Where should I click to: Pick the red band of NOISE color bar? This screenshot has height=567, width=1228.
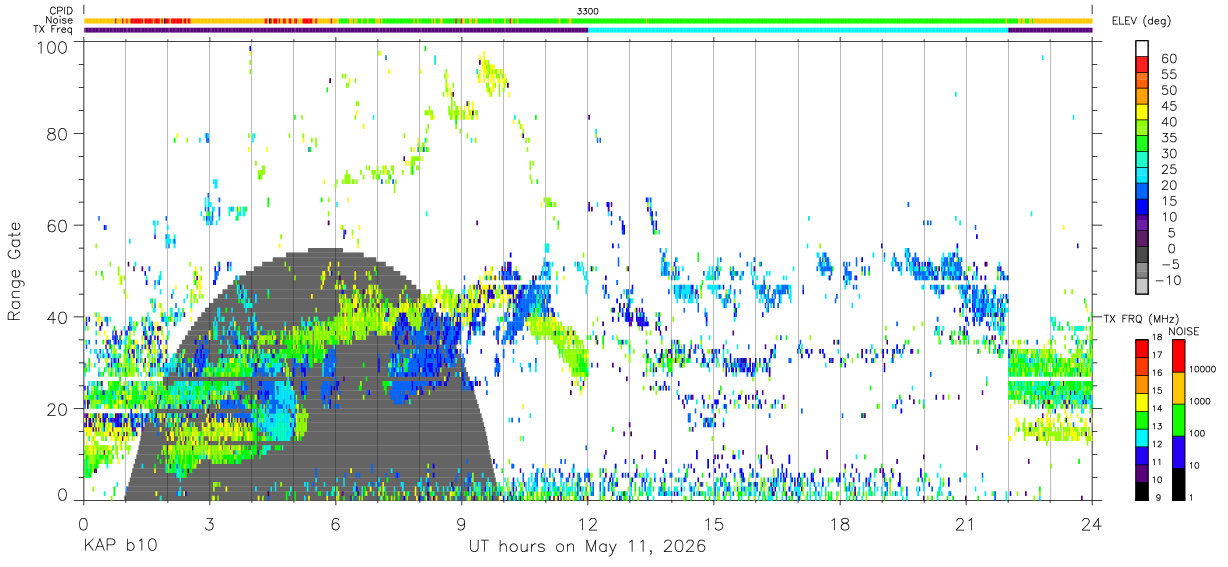tap(1178, 355)
